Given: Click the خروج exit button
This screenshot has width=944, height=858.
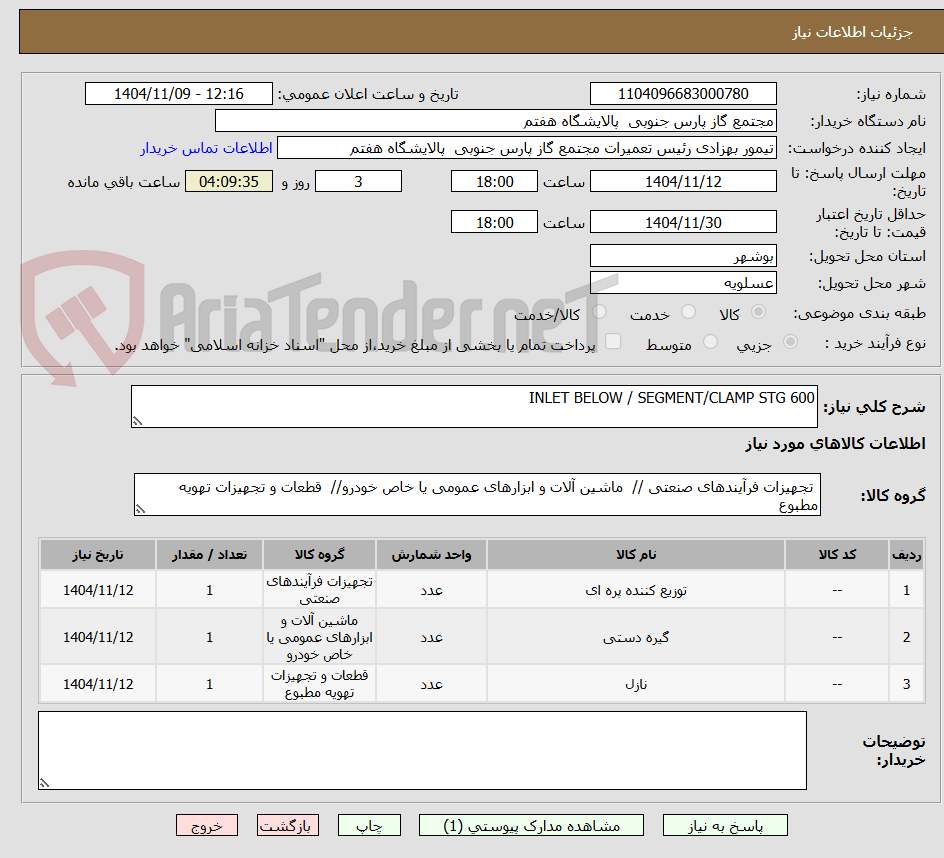Looking at the screenshot, I should tap(207, 825).
